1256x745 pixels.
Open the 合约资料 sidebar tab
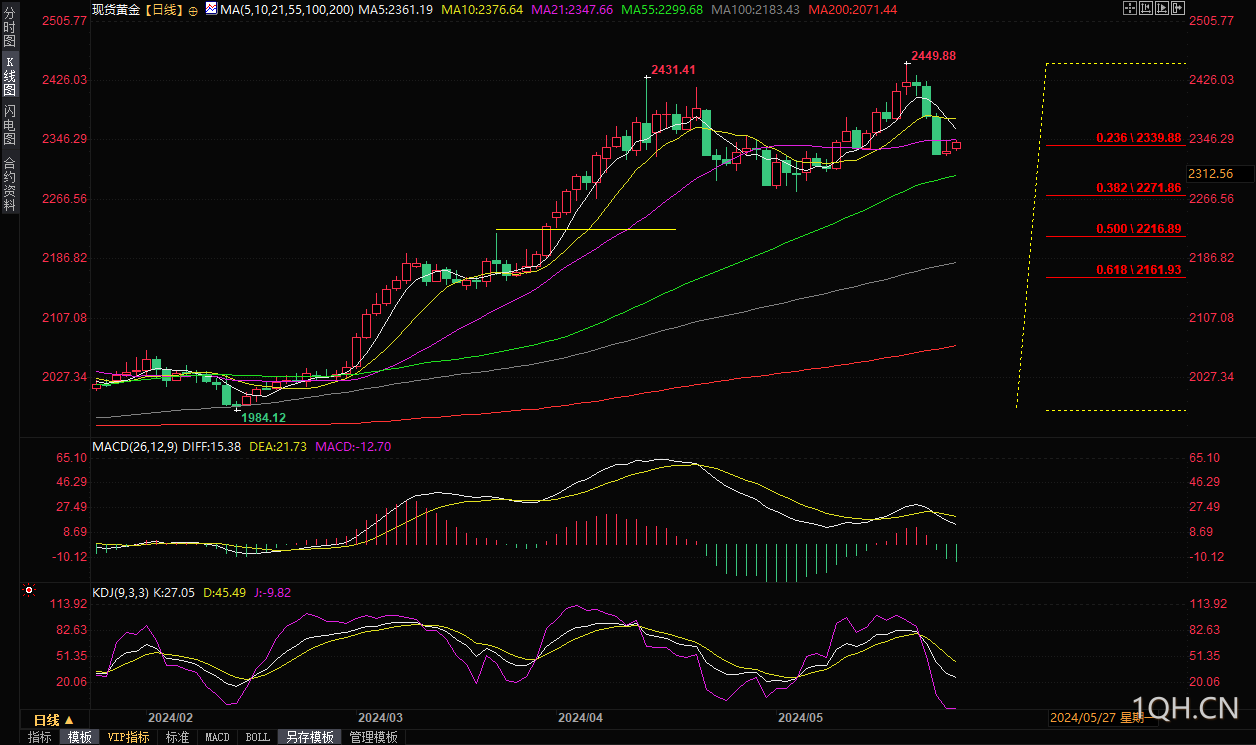point(9,184)
